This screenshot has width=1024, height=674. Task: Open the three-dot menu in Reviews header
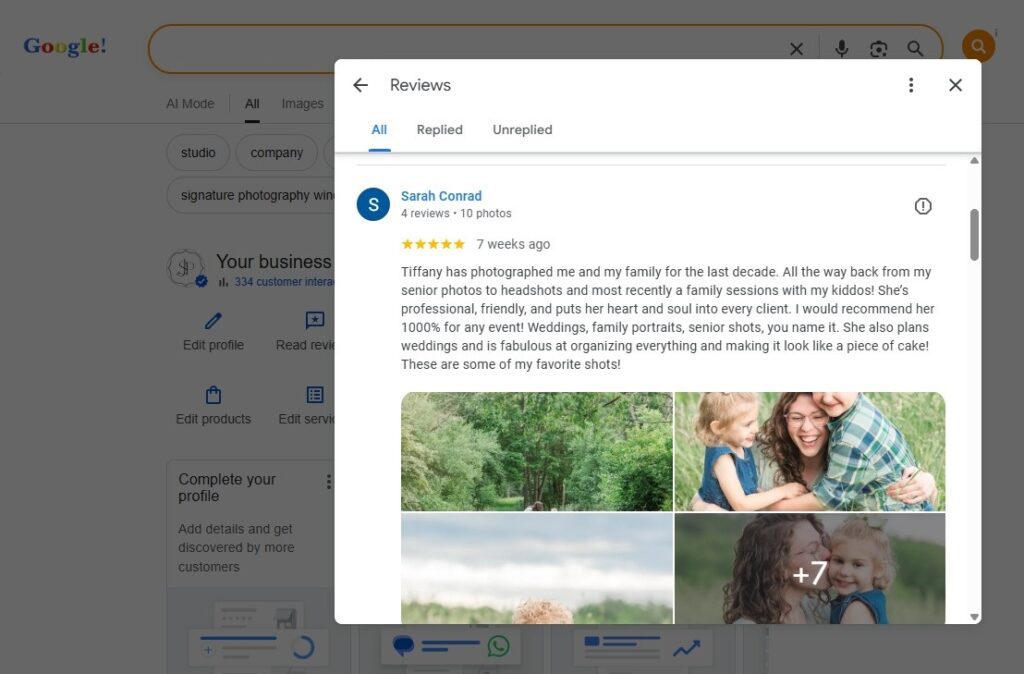[910, 86]
